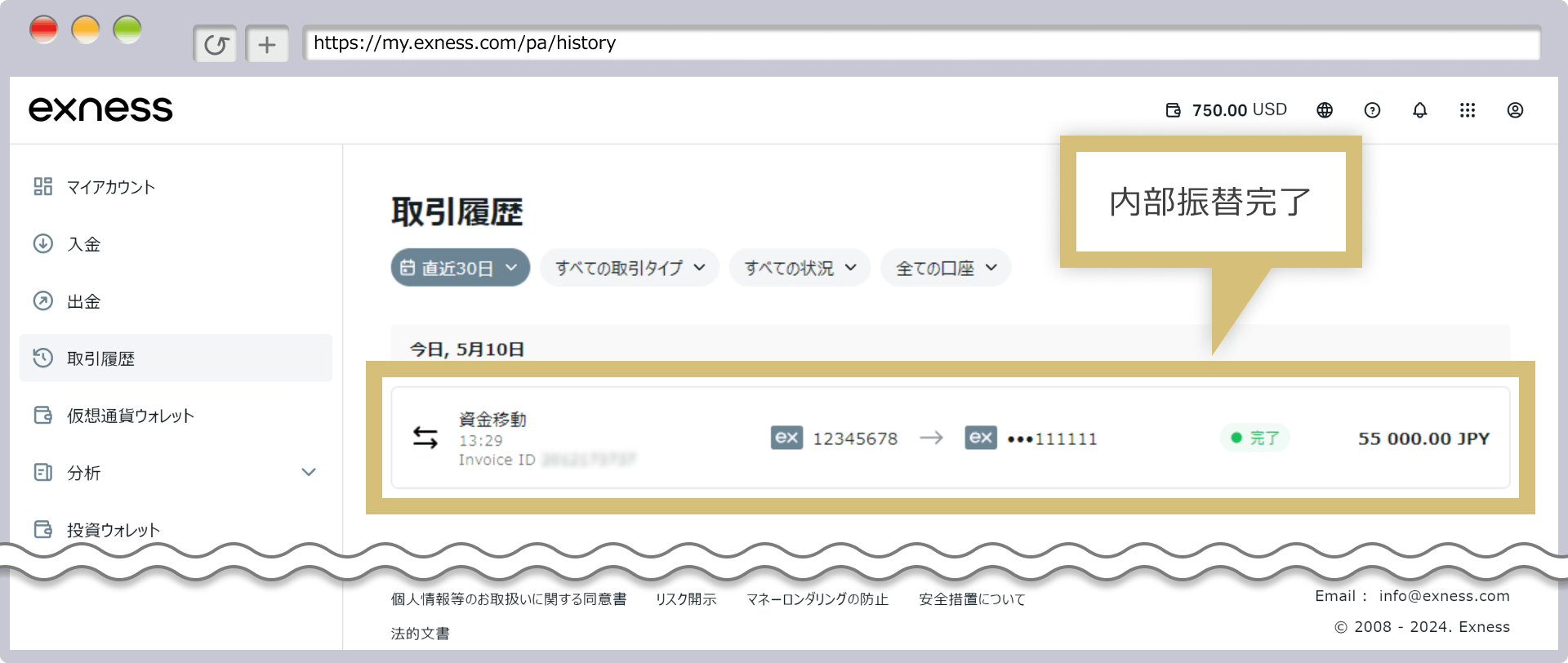Click the 資金移動 transfer arrows icon
Image resolution: width=1568 pixels, height=663 pixels.
pyautogui.click(x=425, y=438)
